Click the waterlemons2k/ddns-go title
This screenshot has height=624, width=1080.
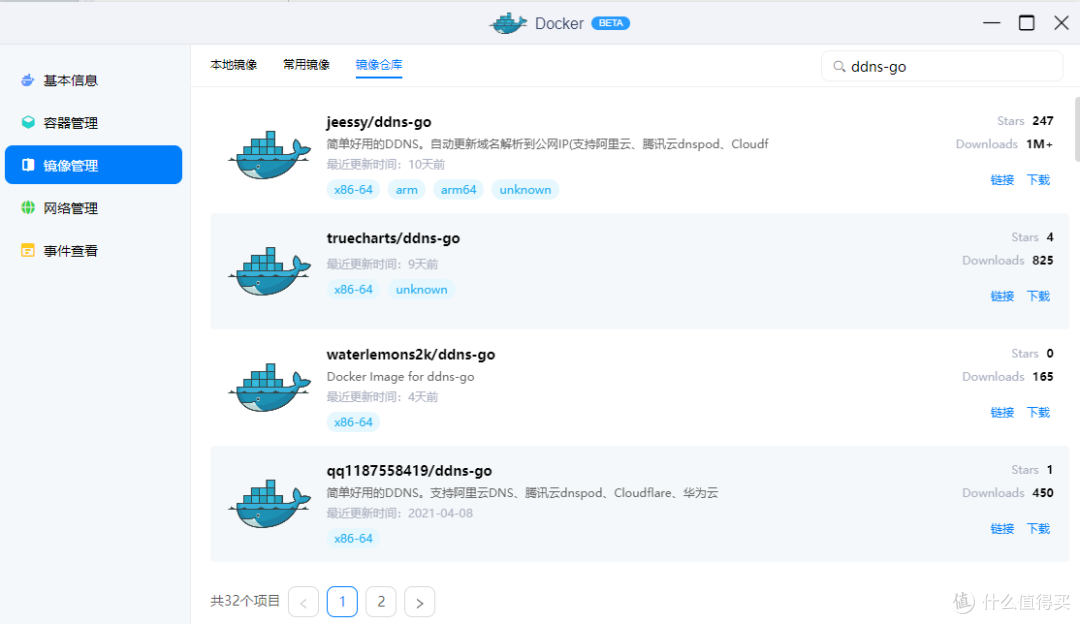tap(411, 355)
